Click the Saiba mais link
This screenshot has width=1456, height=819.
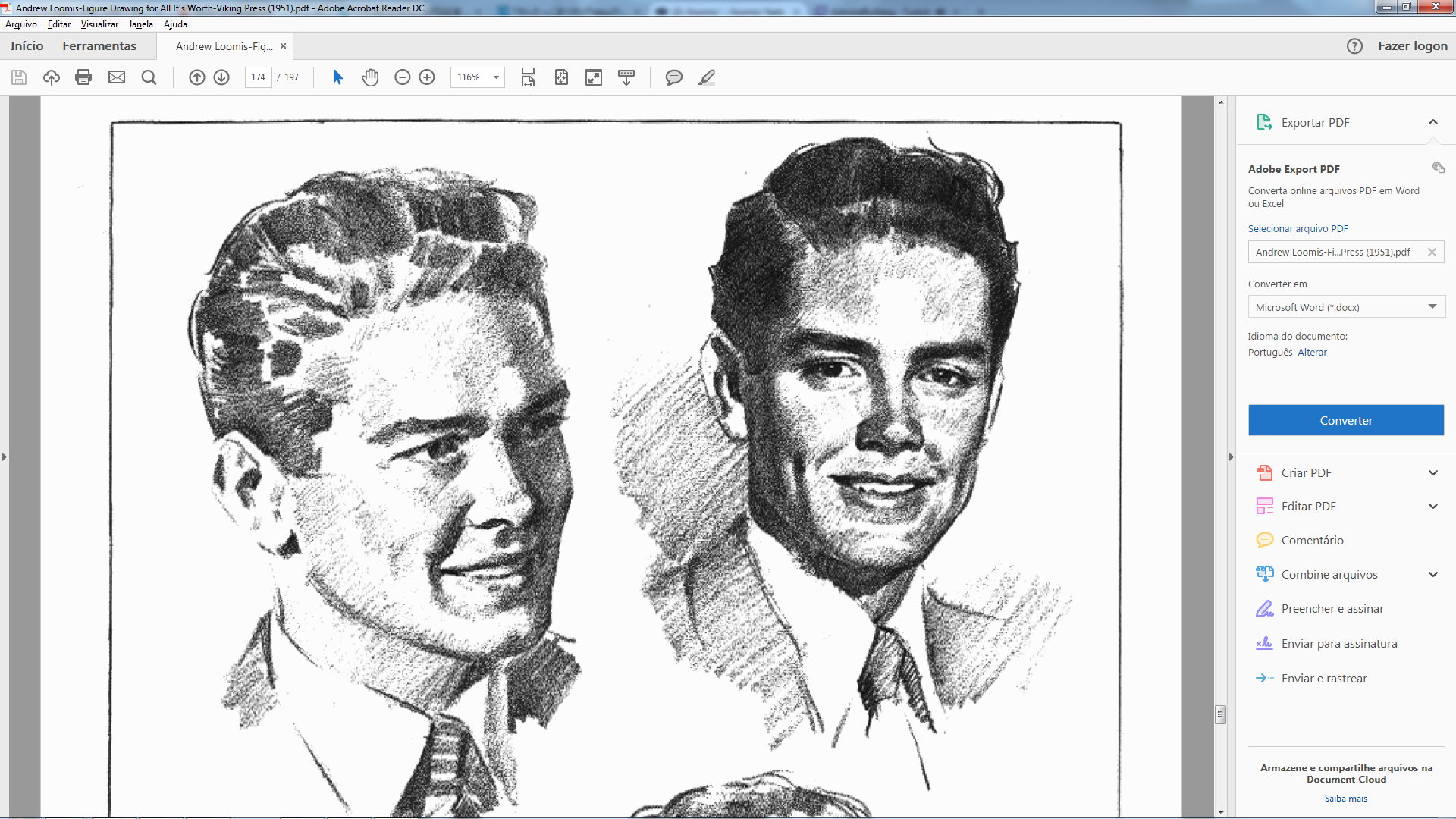1346,799
